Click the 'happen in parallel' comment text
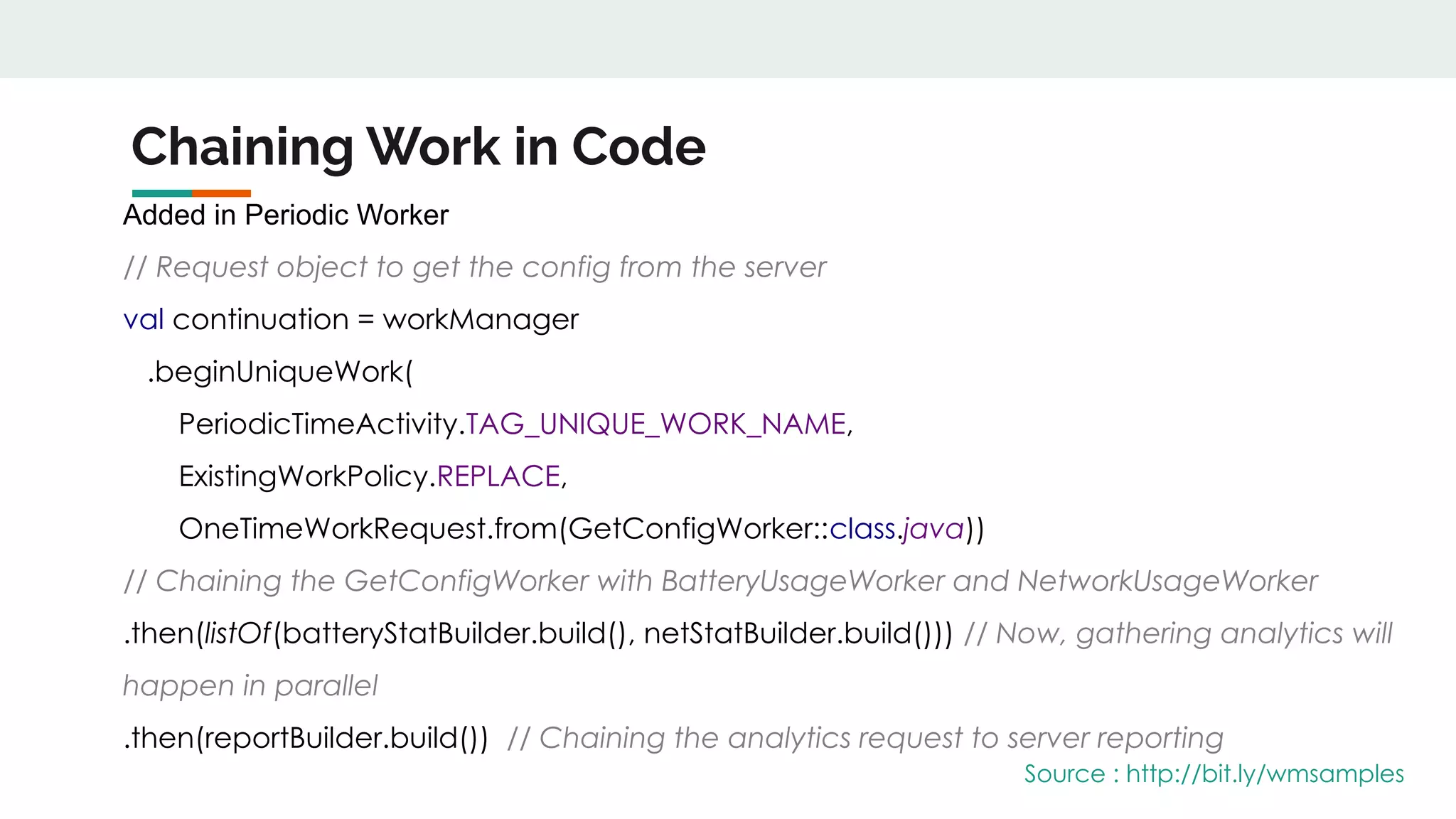 pos(250,686)
